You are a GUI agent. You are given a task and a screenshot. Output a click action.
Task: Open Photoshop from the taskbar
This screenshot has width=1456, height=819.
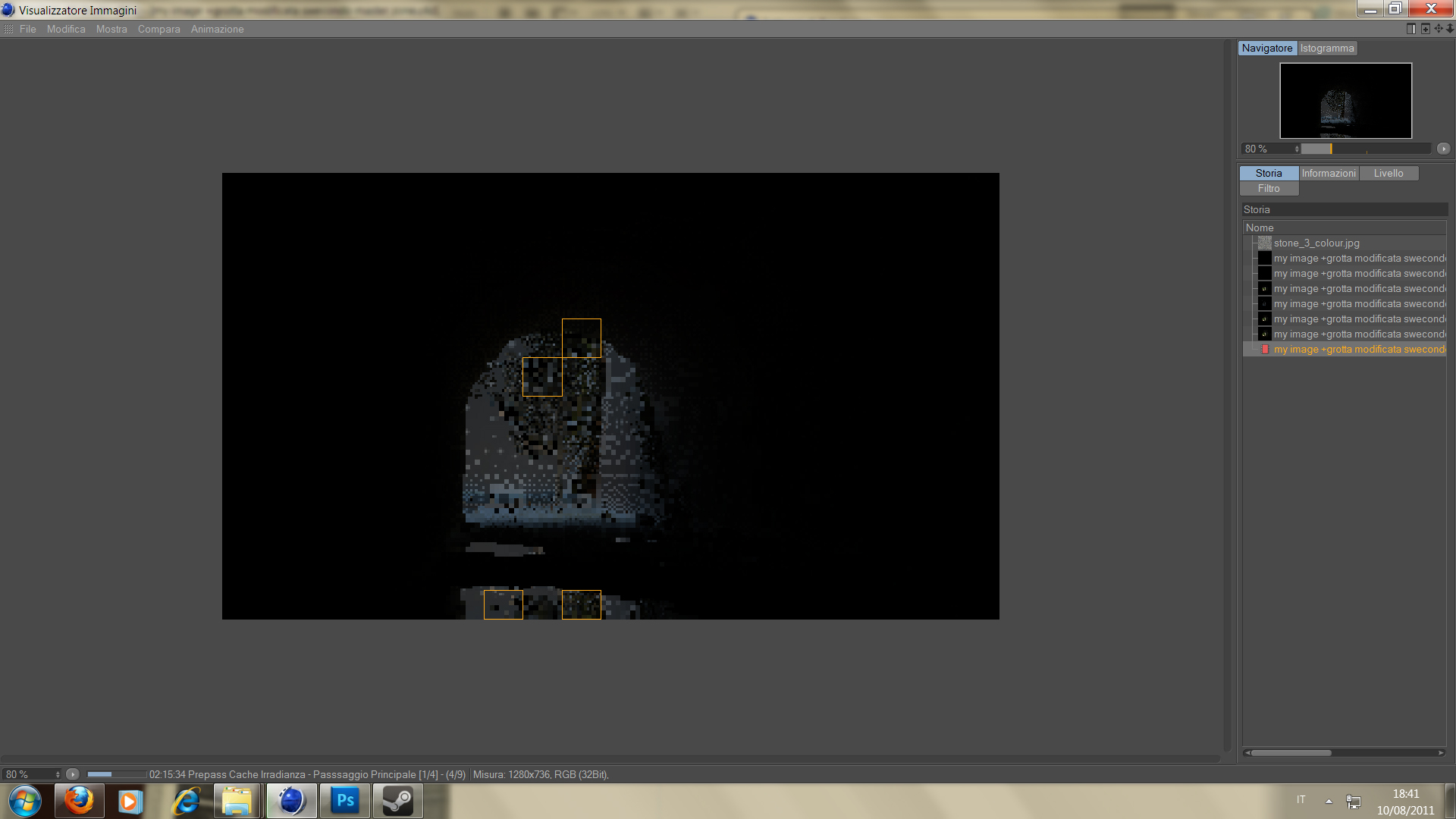345,801
